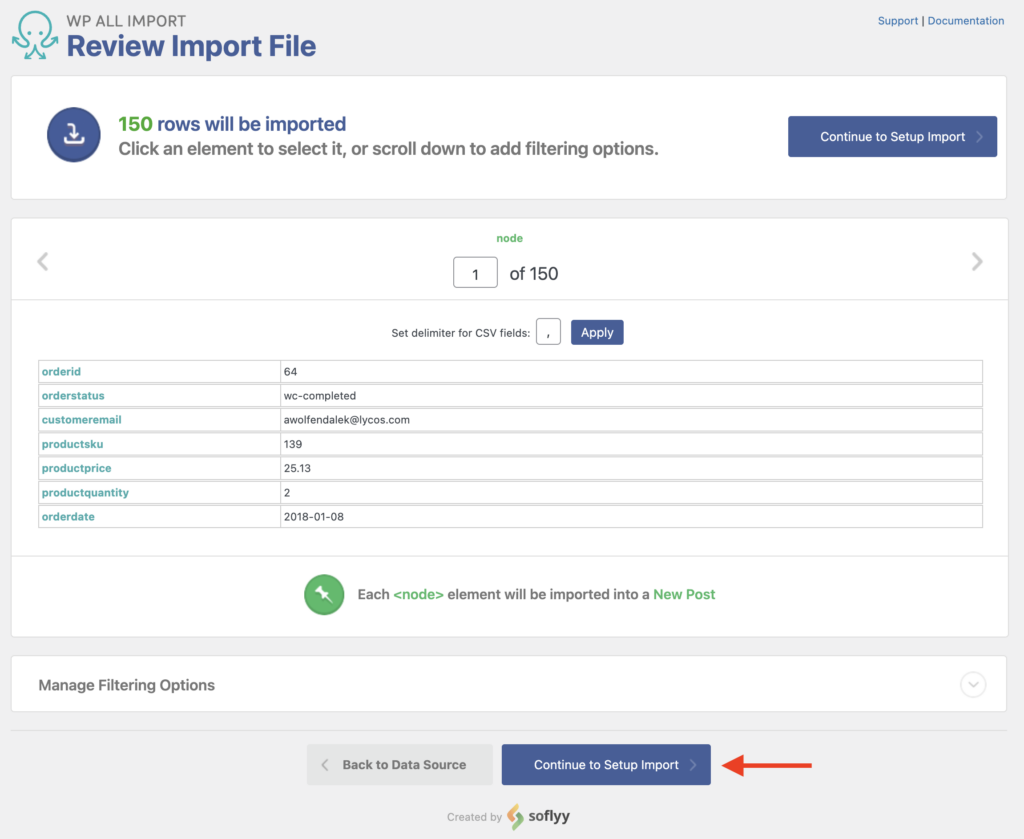The height and width of the screenshot is (839, 1024).
Task: Click the previous record arrow
Action: (x=42, y=261)
